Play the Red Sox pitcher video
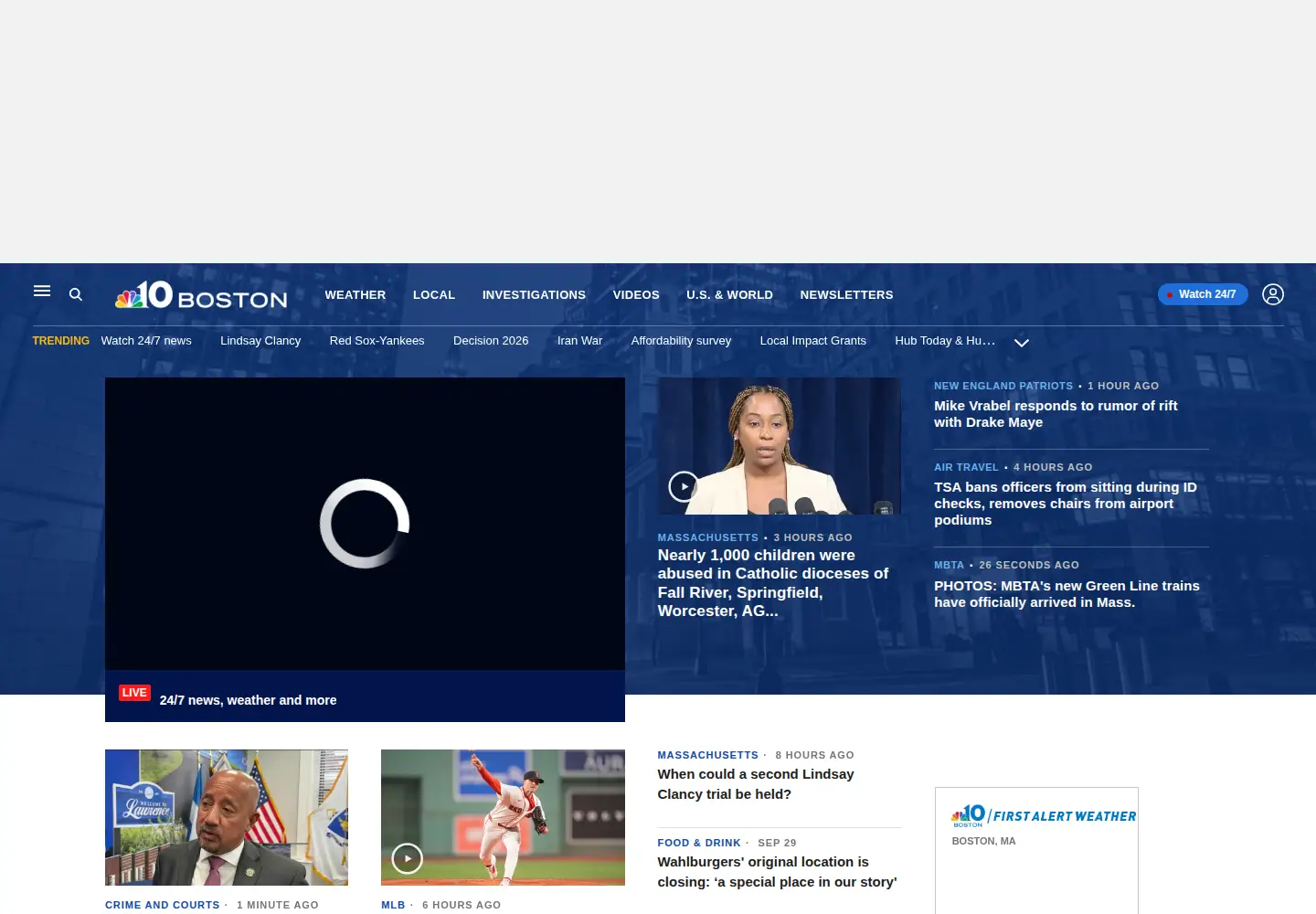Screen dimensions: 1316x914 (x=408, y=858)
